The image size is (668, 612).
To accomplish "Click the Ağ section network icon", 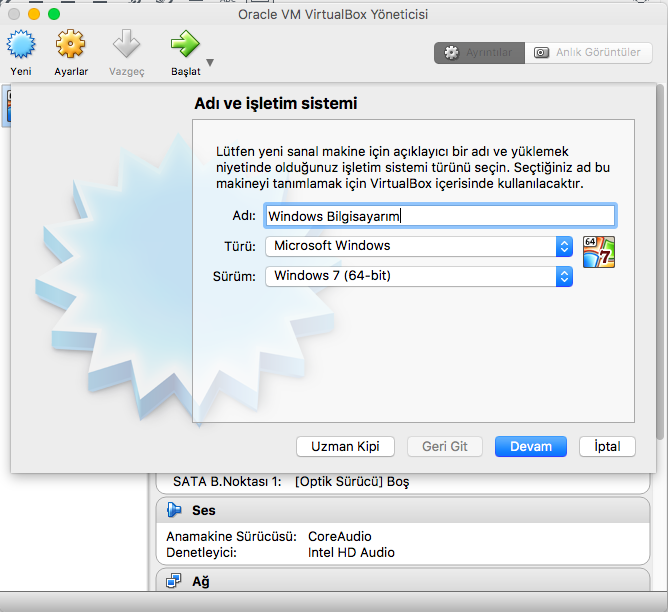I will [173, 580].
